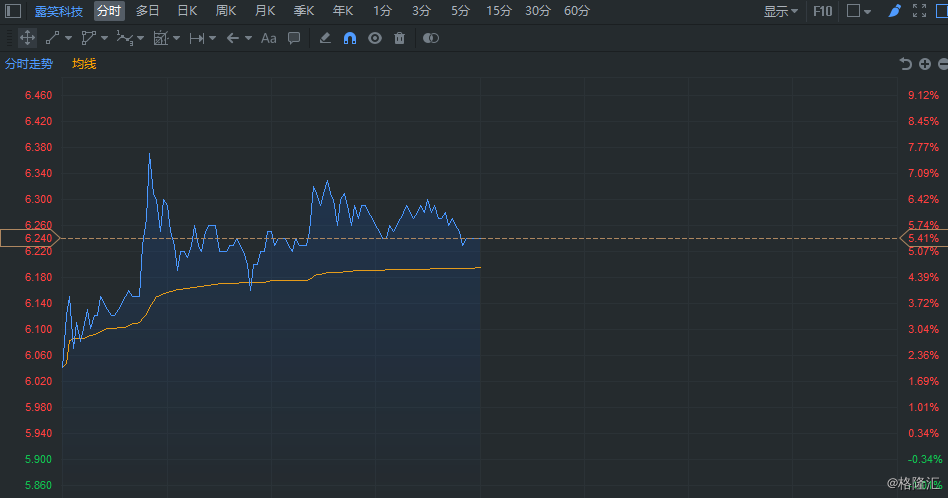The width and height of the screenshot is (948, 498).
Task: Click the 均线 legend label
Action: pos(84,64)
